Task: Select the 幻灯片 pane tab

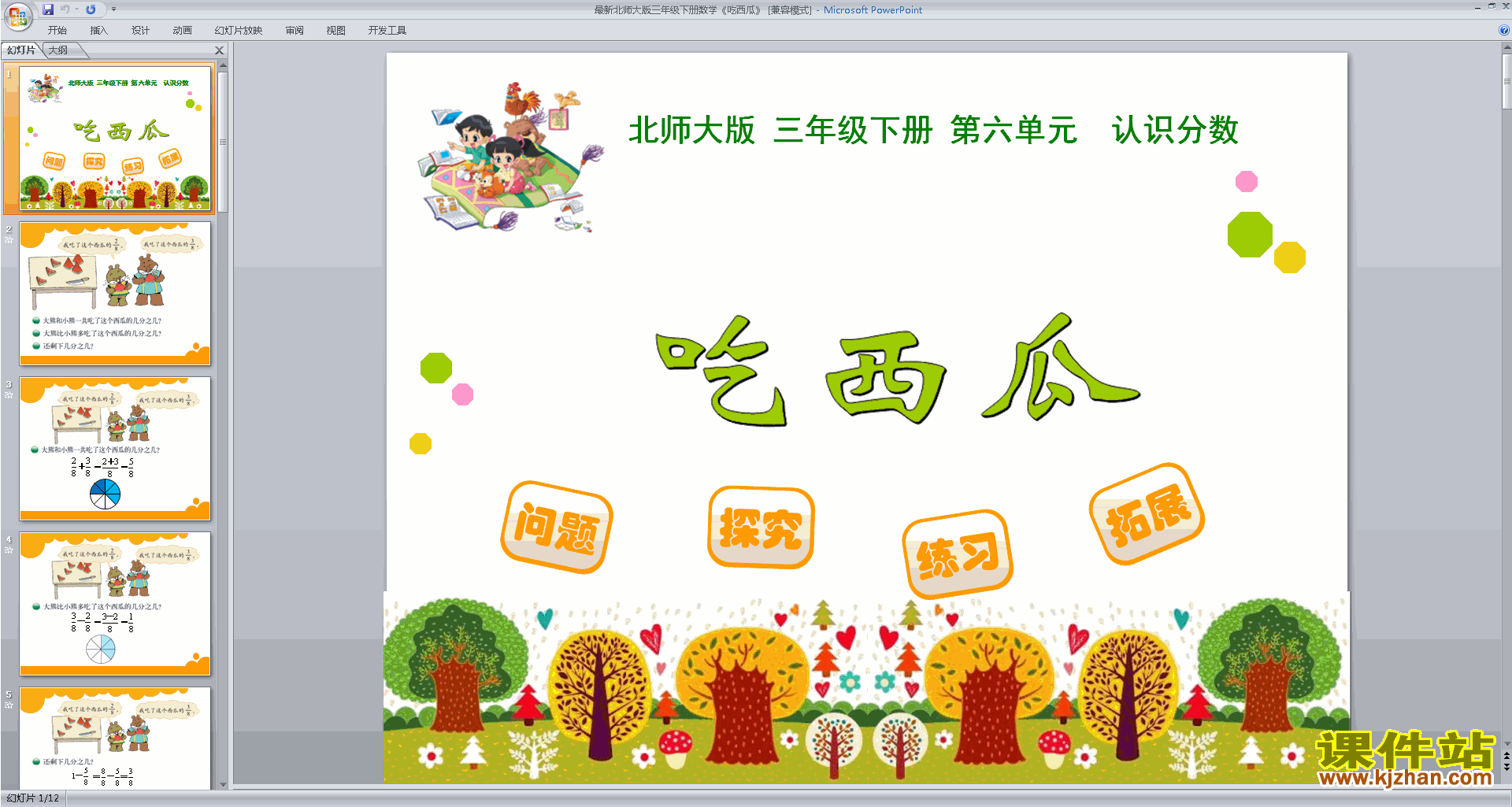Action: (21, 50)
